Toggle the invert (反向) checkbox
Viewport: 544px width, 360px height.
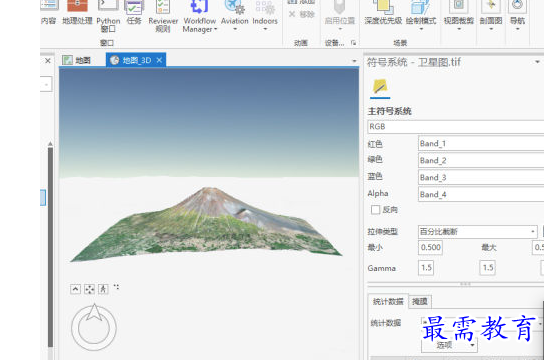point(375,209)
